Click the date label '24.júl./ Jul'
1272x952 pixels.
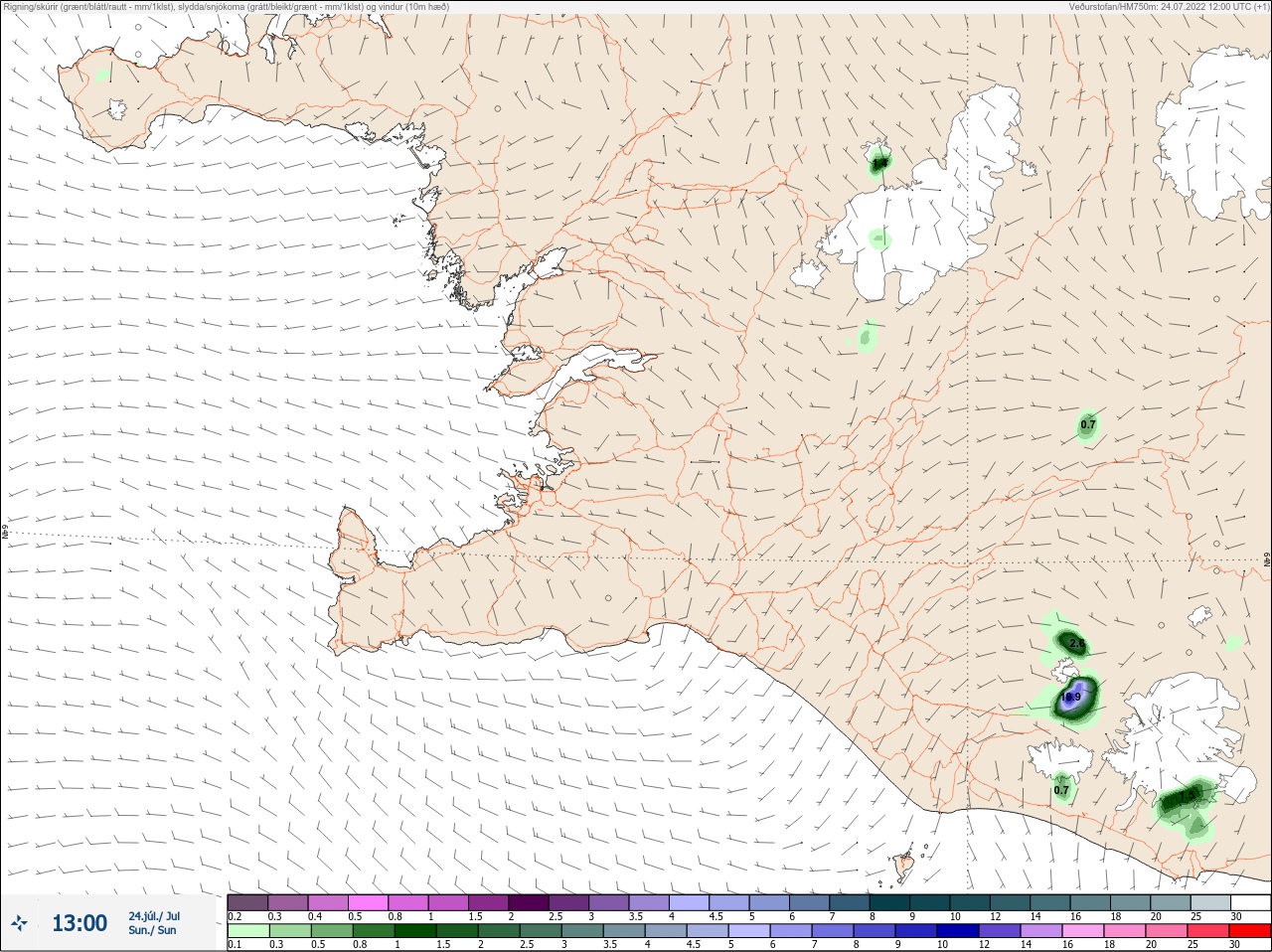pos(154,916)
